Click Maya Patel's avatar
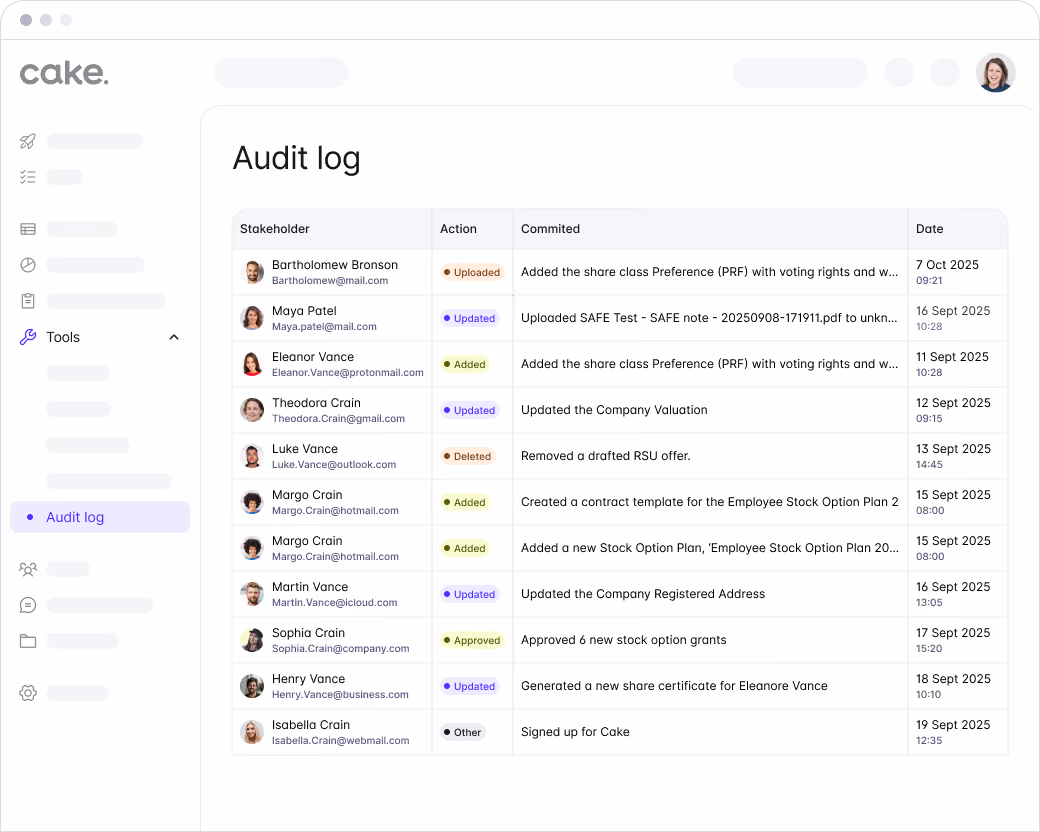Image resolution: width=1040 pixels, height=832 pixels. pyautogui.click(x=252, y=318)
